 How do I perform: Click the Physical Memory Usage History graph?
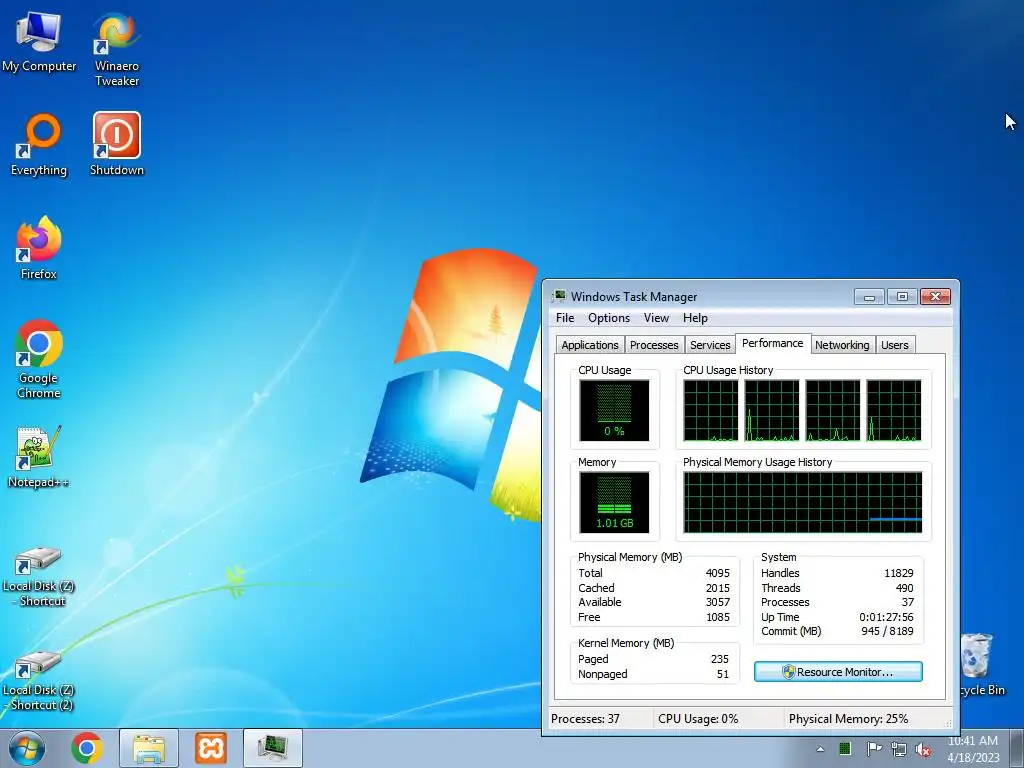tap(803, 503)
